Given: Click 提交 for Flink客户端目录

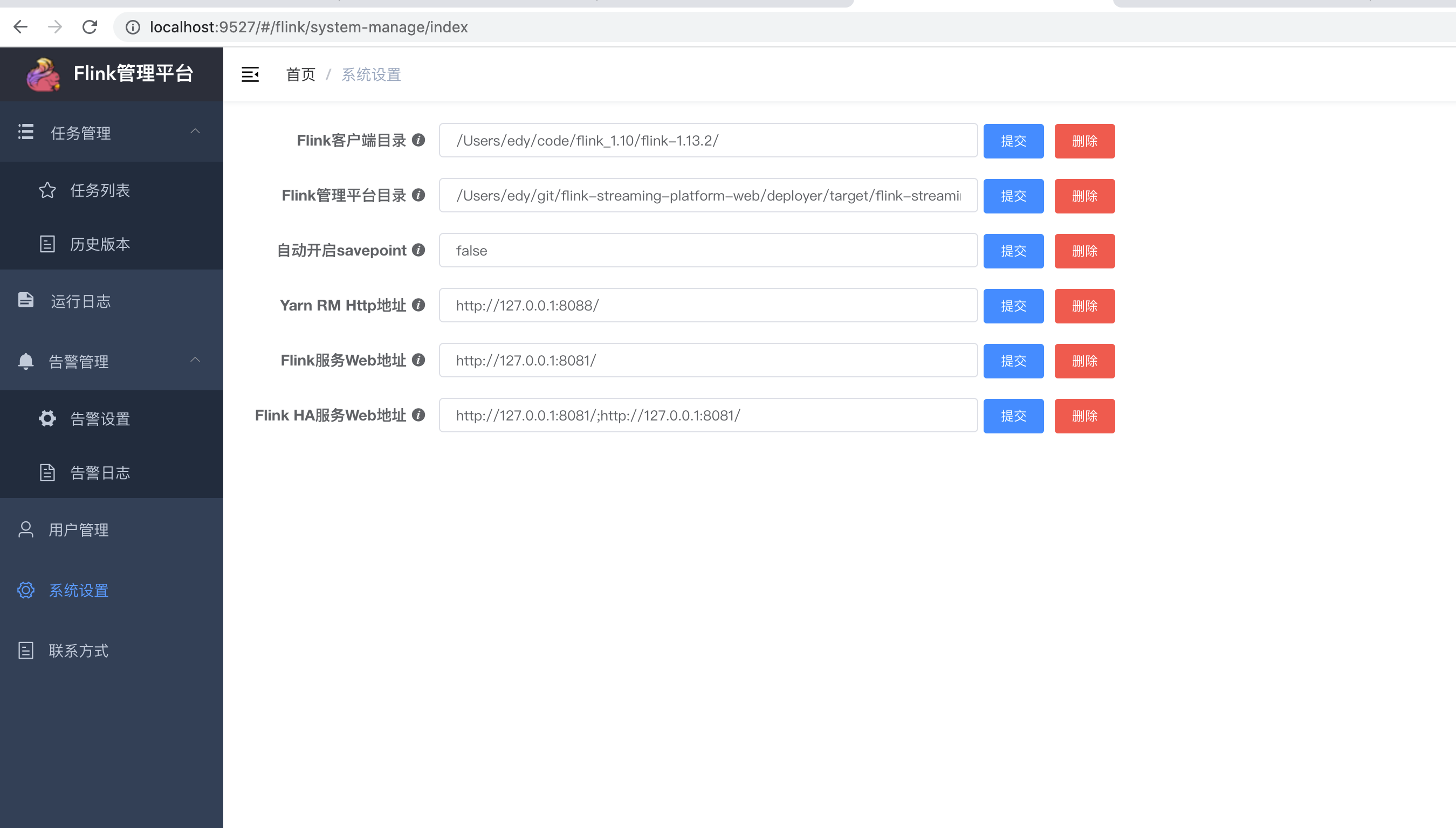Looking at the screenshot, I should coord(1013,141).
